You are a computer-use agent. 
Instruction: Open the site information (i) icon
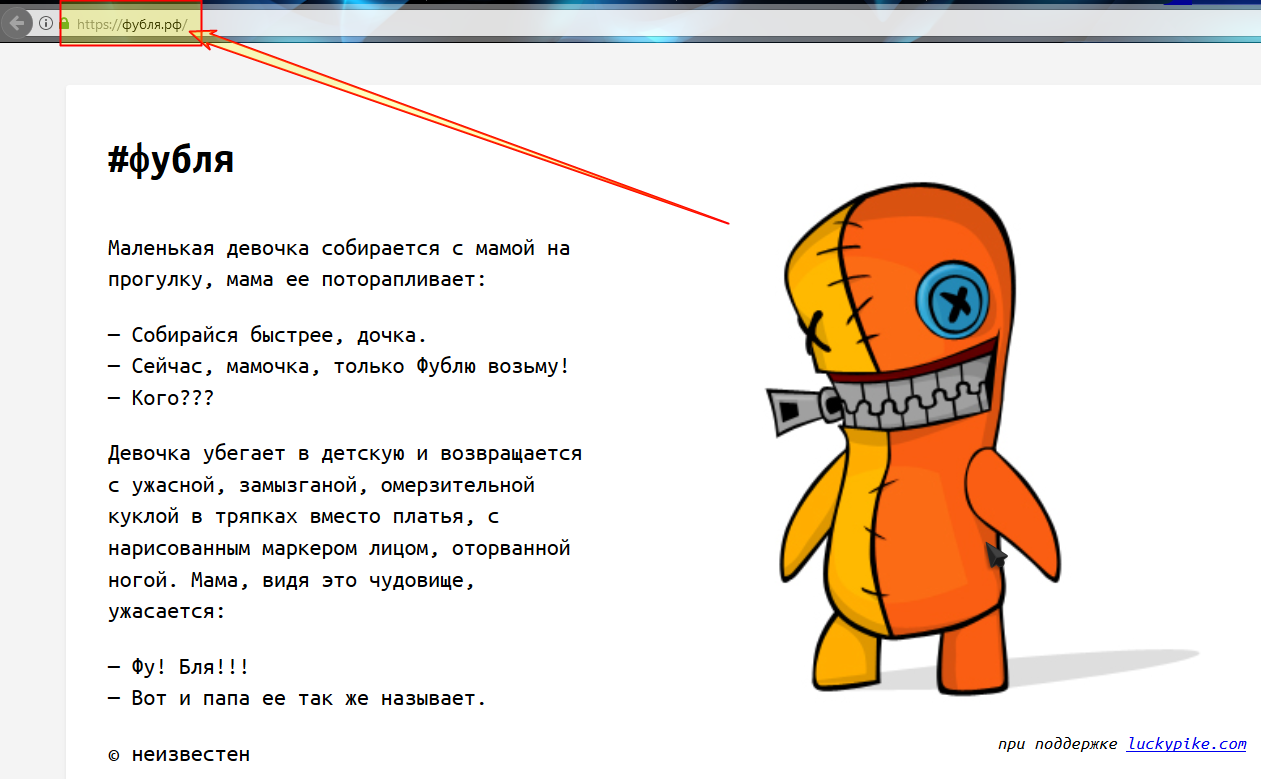tap(45, 23)
